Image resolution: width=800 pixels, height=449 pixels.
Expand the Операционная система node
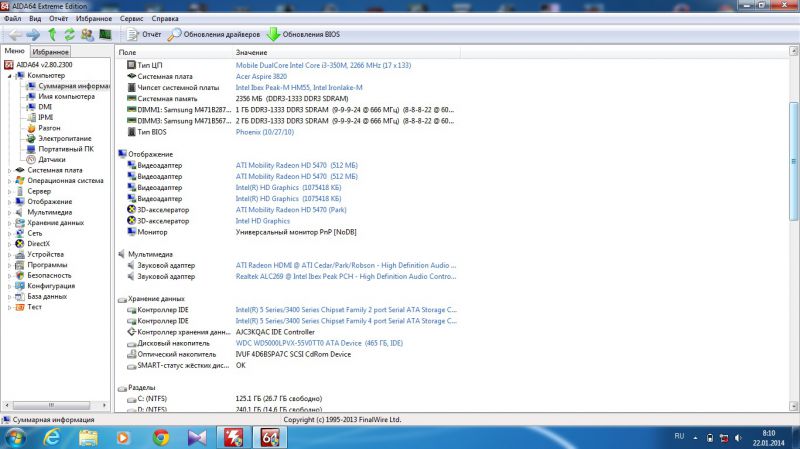[x=9, y=181]
